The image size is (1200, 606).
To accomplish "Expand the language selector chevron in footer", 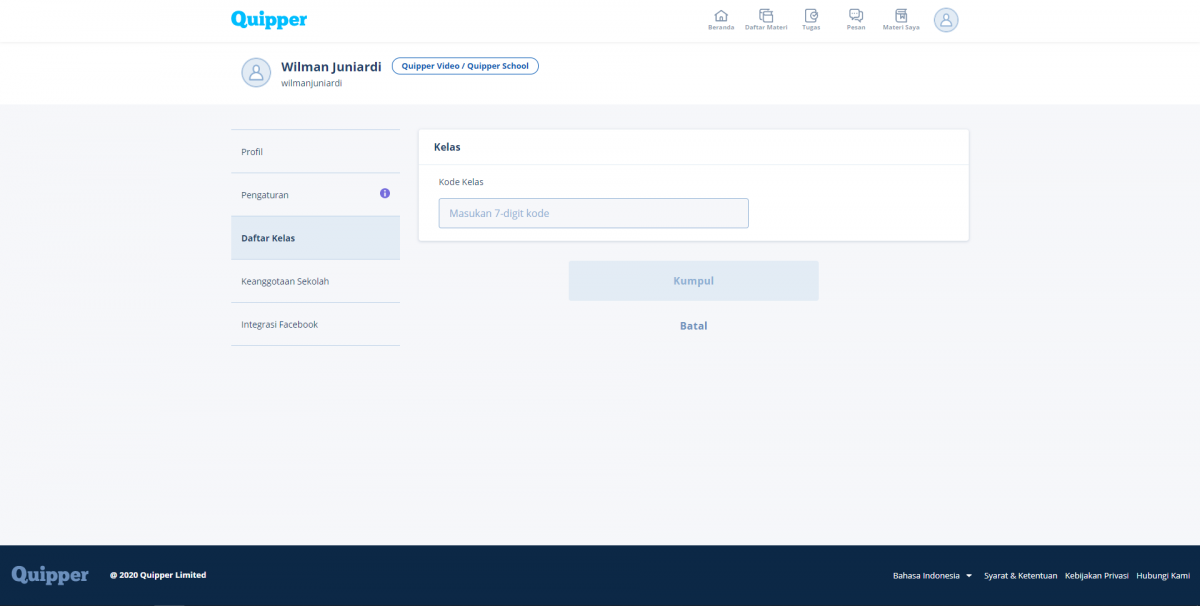I will (x=968, y=575).
